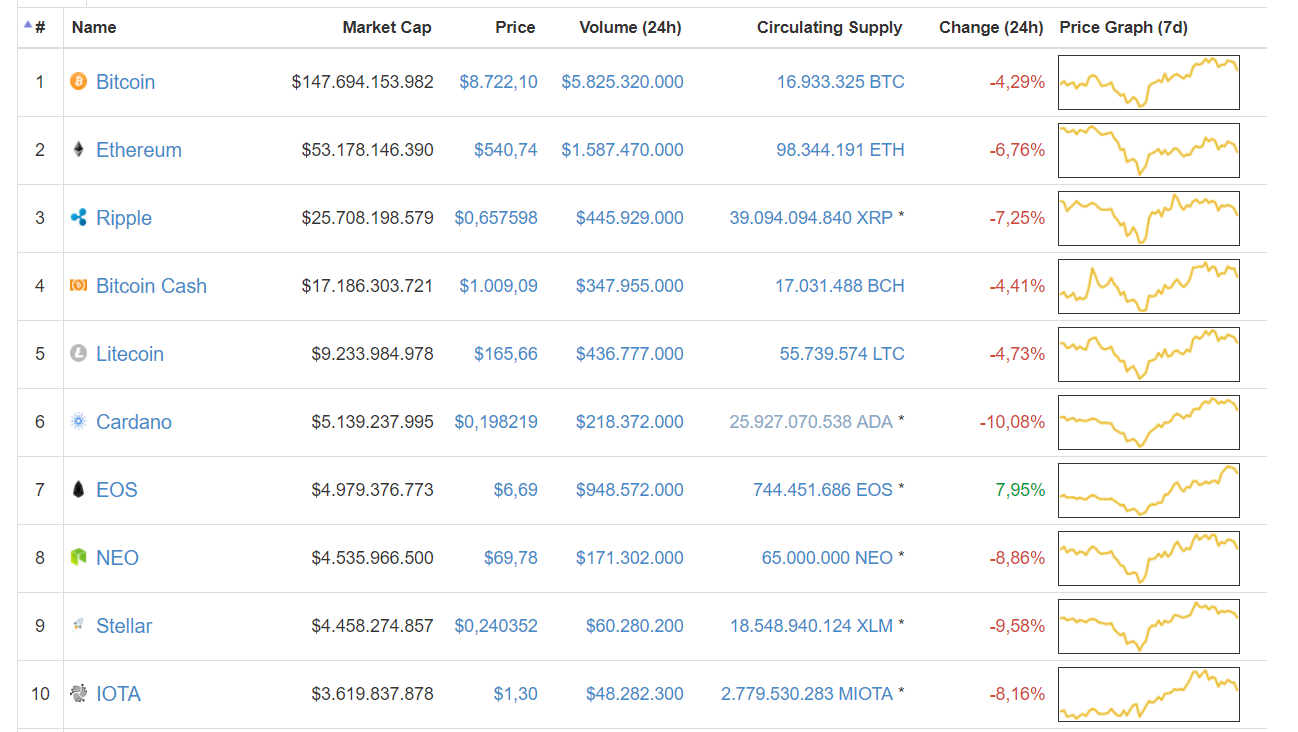
Task: Click the Litecoin logo icon
Action: pos(79,353)
